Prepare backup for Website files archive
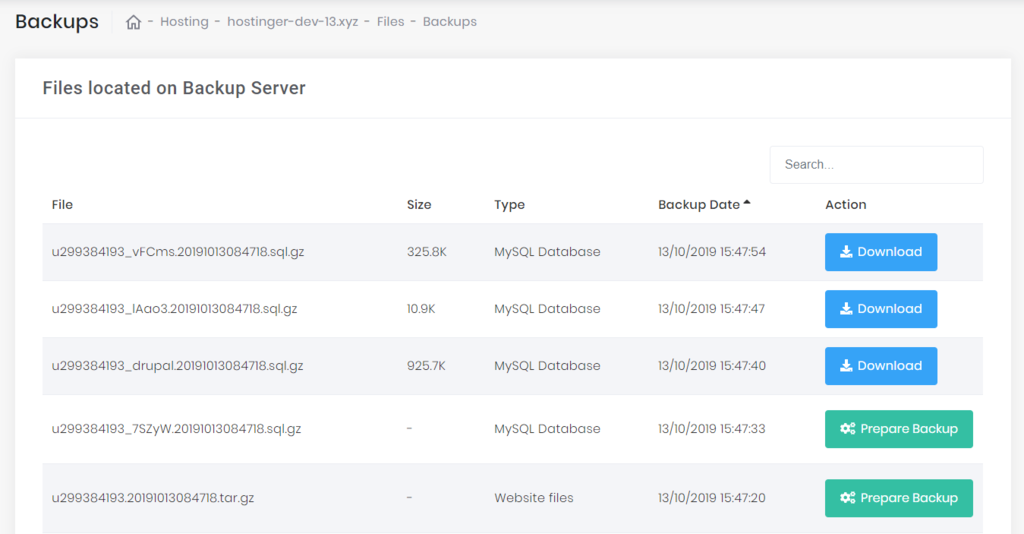The width and height of the screenshot is (1024, 534). coord(898,498)
